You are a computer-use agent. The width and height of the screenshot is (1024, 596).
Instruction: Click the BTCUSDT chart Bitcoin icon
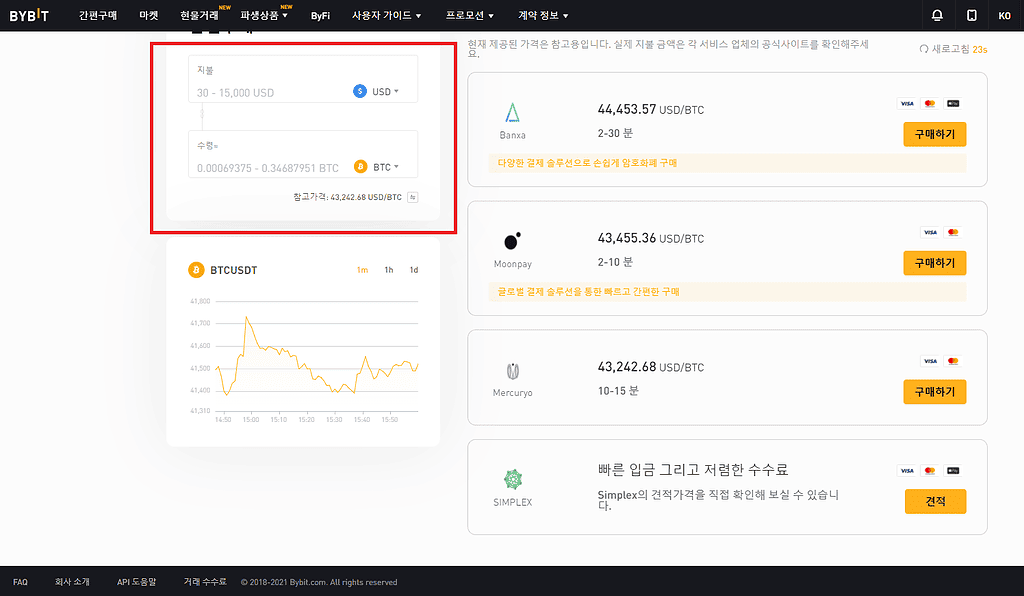(x=196, y=270)
